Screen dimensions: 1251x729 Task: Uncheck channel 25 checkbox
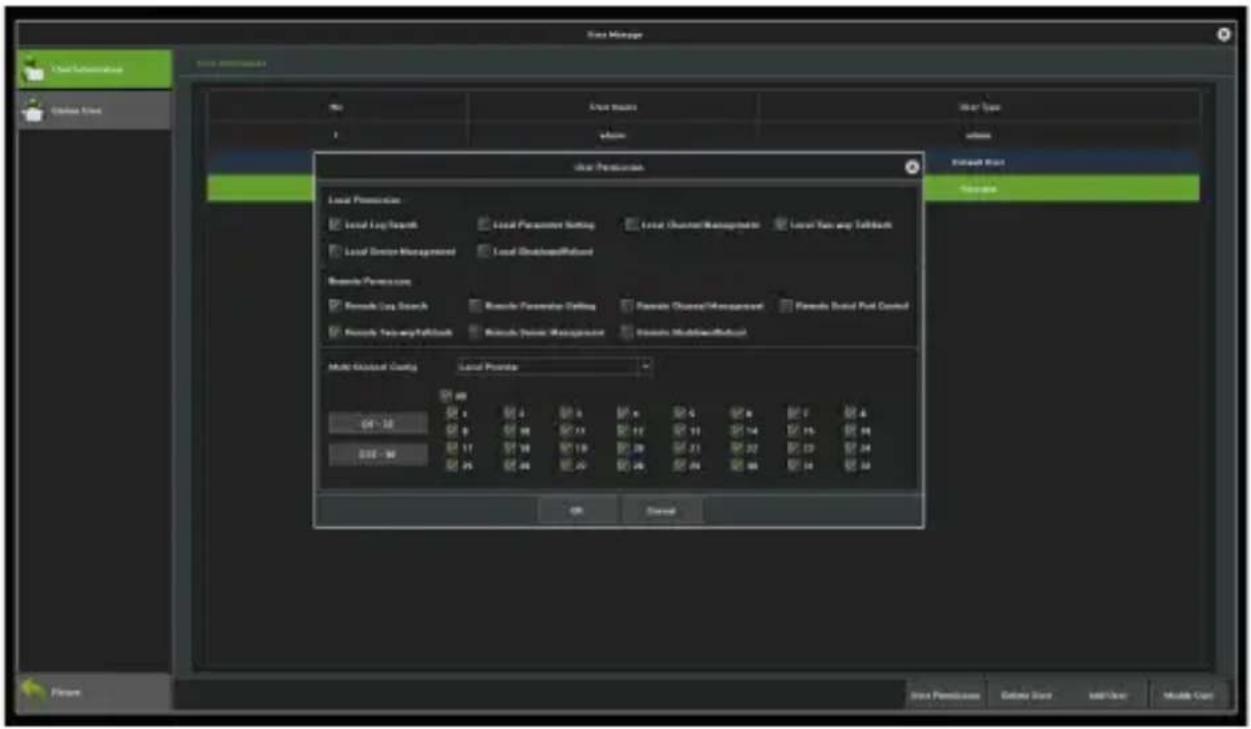[x=452, y=465]
